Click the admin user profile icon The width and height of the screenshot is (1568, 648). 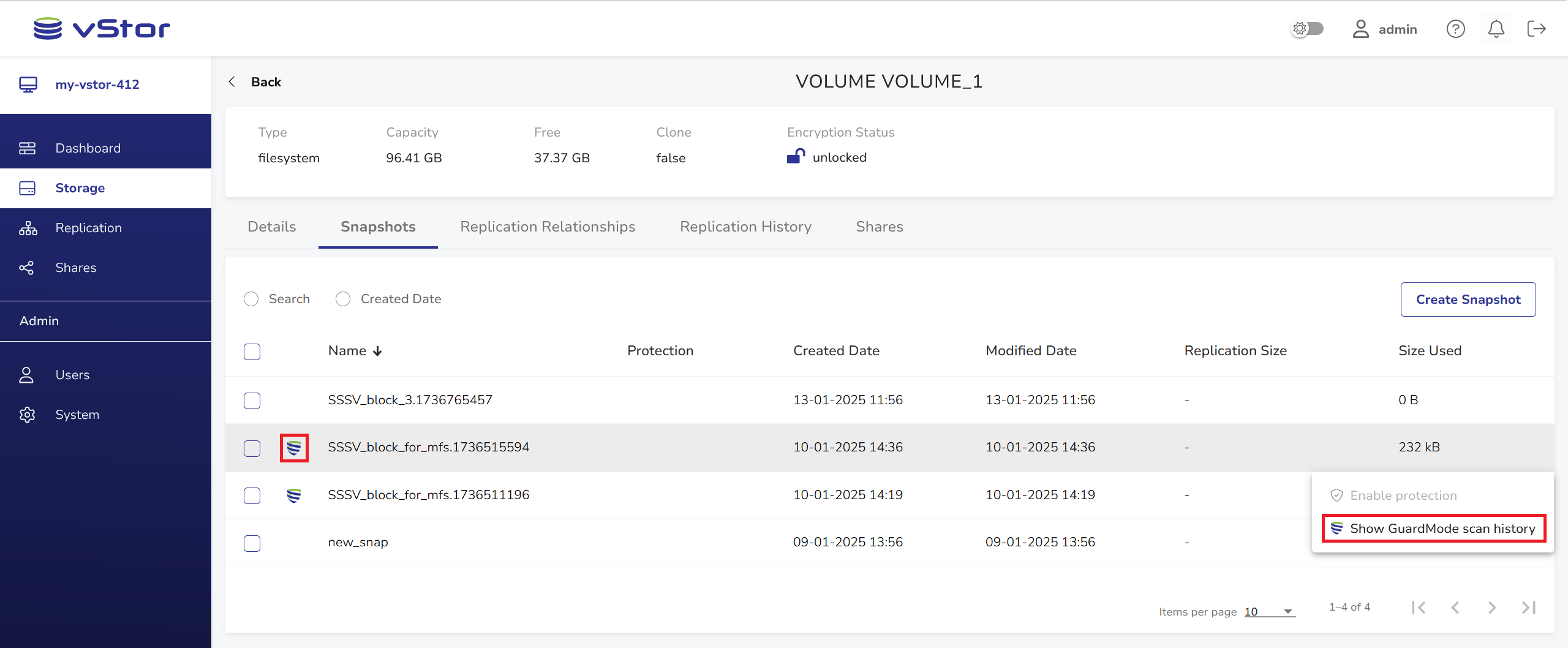pyautogui.click(x=1360, y=29)
